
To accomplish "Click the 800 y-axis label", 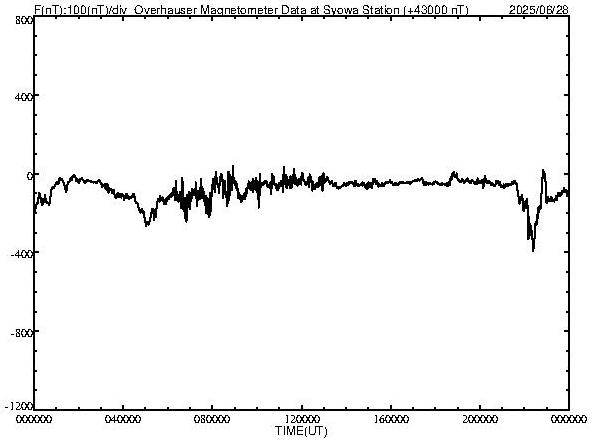I will pos(25,20).
